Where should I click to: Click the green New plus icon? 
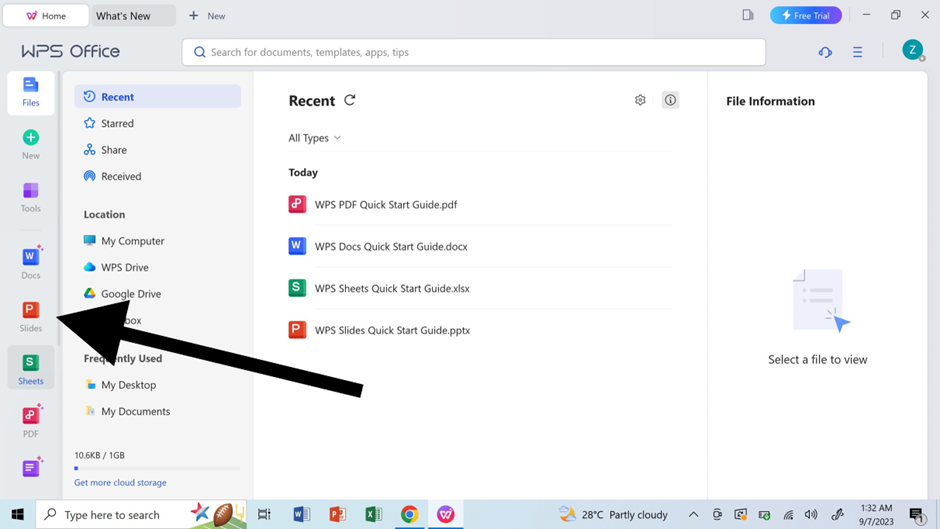click(31, 137)
